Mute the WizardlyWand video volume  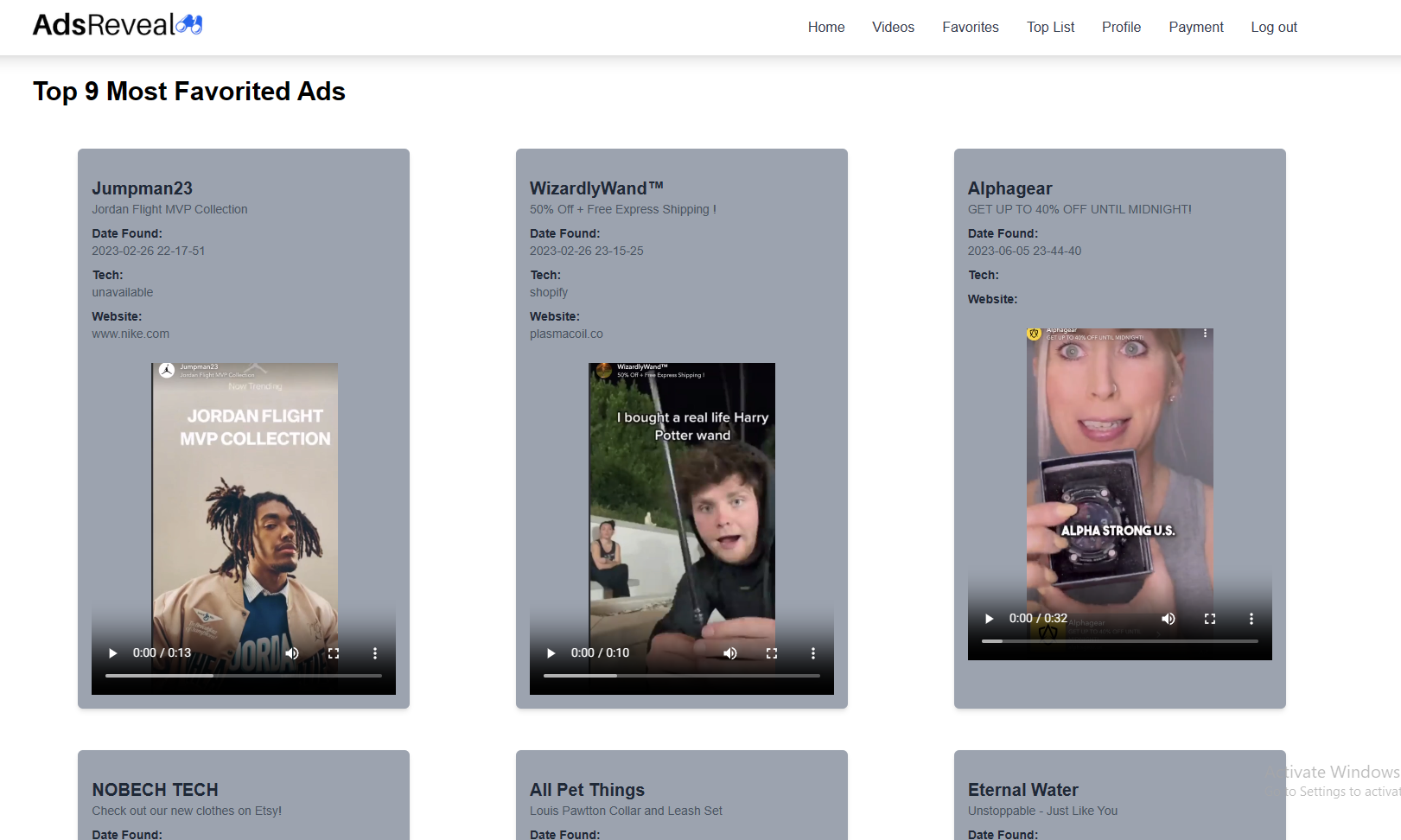pos(730,653)
